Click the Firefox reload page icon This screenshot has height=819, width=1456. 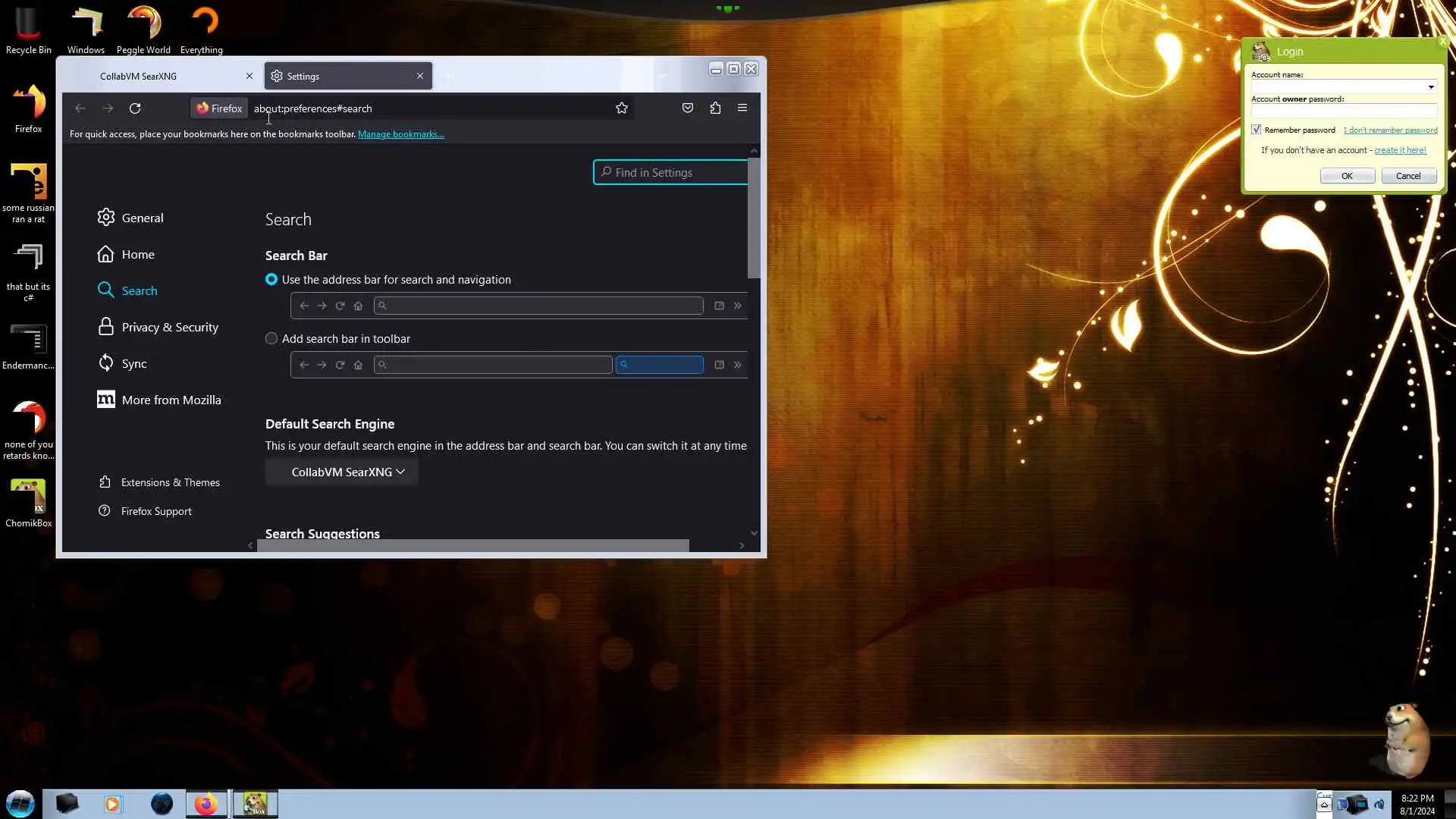135,108
